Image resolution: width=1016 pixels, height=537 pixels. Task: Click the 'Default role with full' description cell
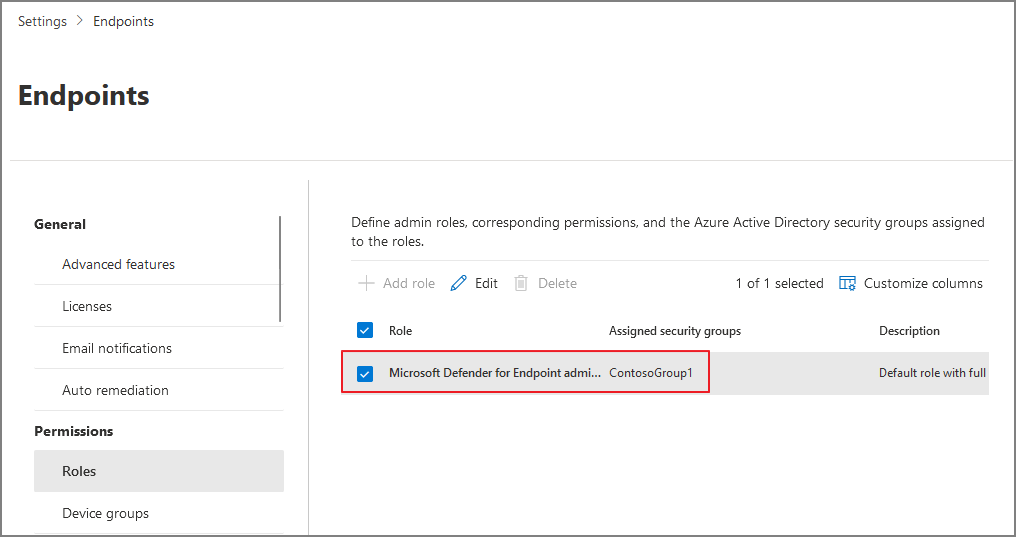[x=932, y=372]
